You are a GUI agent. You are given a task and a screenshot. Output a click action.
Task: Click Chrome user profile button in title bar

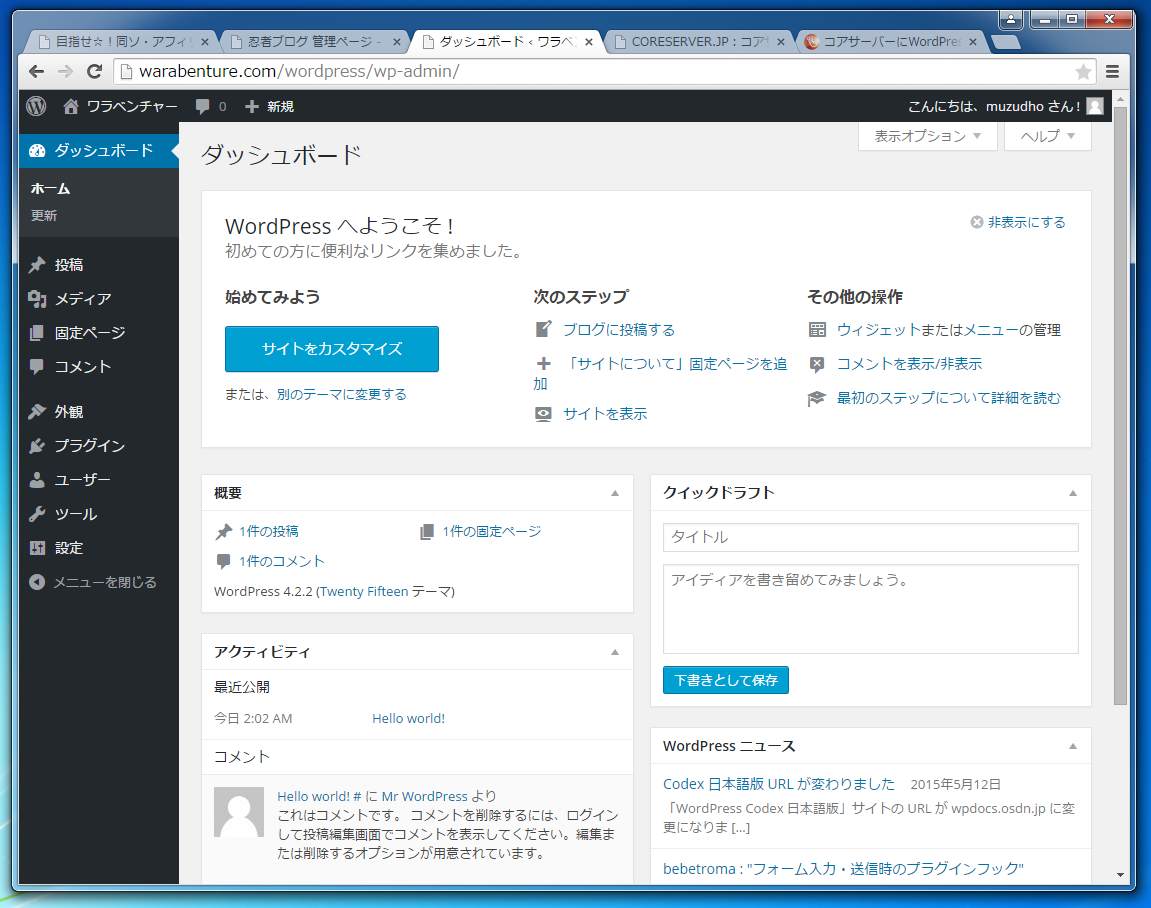pos(1011,19)
